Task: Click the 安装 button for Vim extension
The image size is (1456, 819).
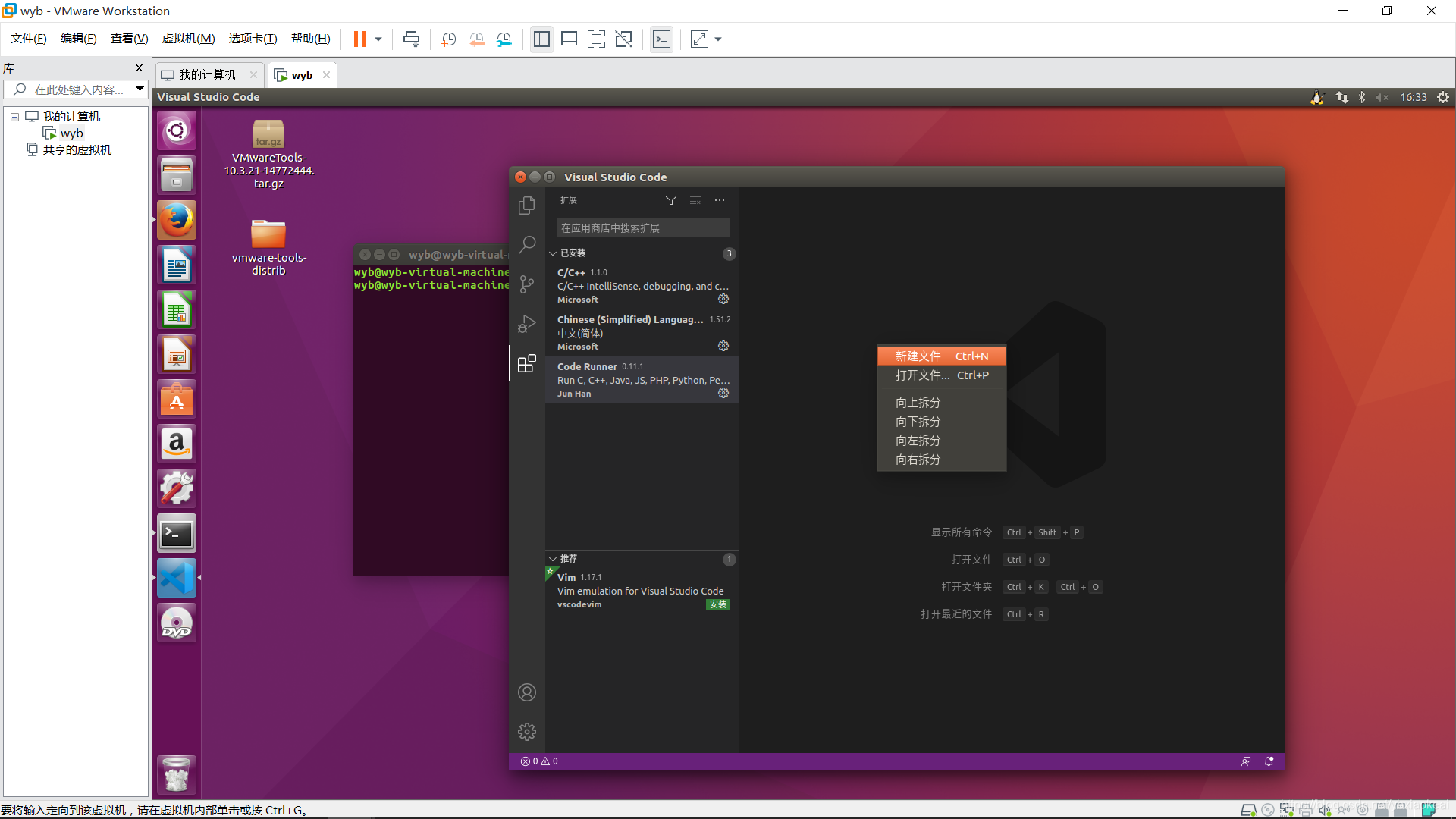Action: [717, 604]
